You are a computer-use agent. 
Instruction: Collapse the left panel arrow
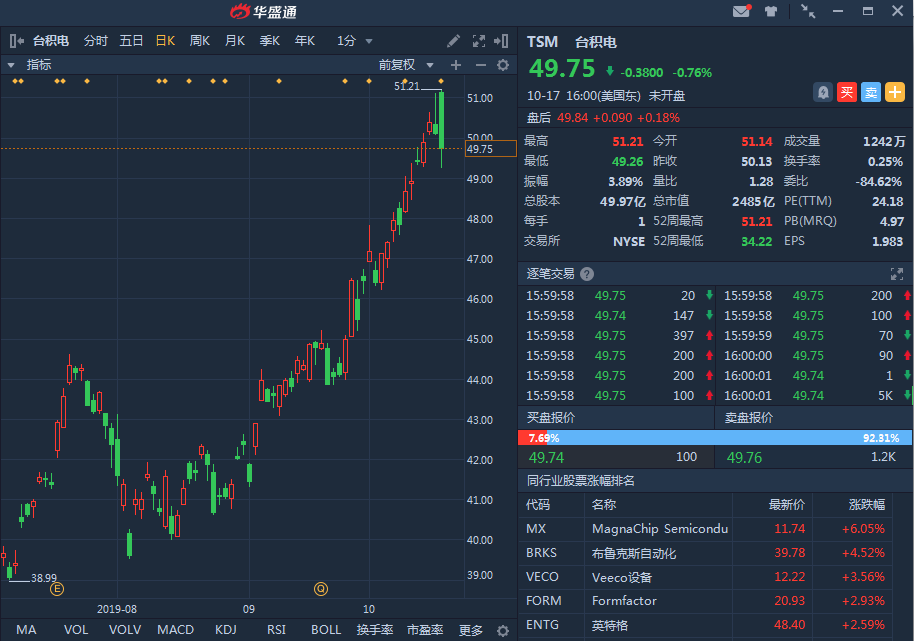pyautogui.click(x=16, y=41)
